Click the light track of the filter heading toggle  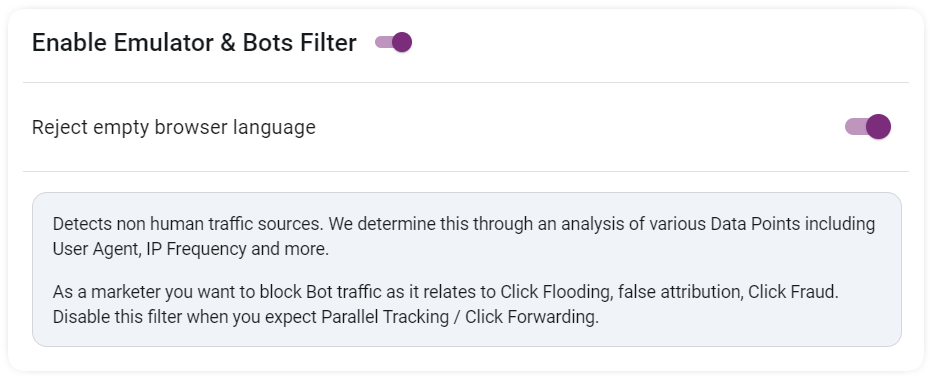pos(383,42)
